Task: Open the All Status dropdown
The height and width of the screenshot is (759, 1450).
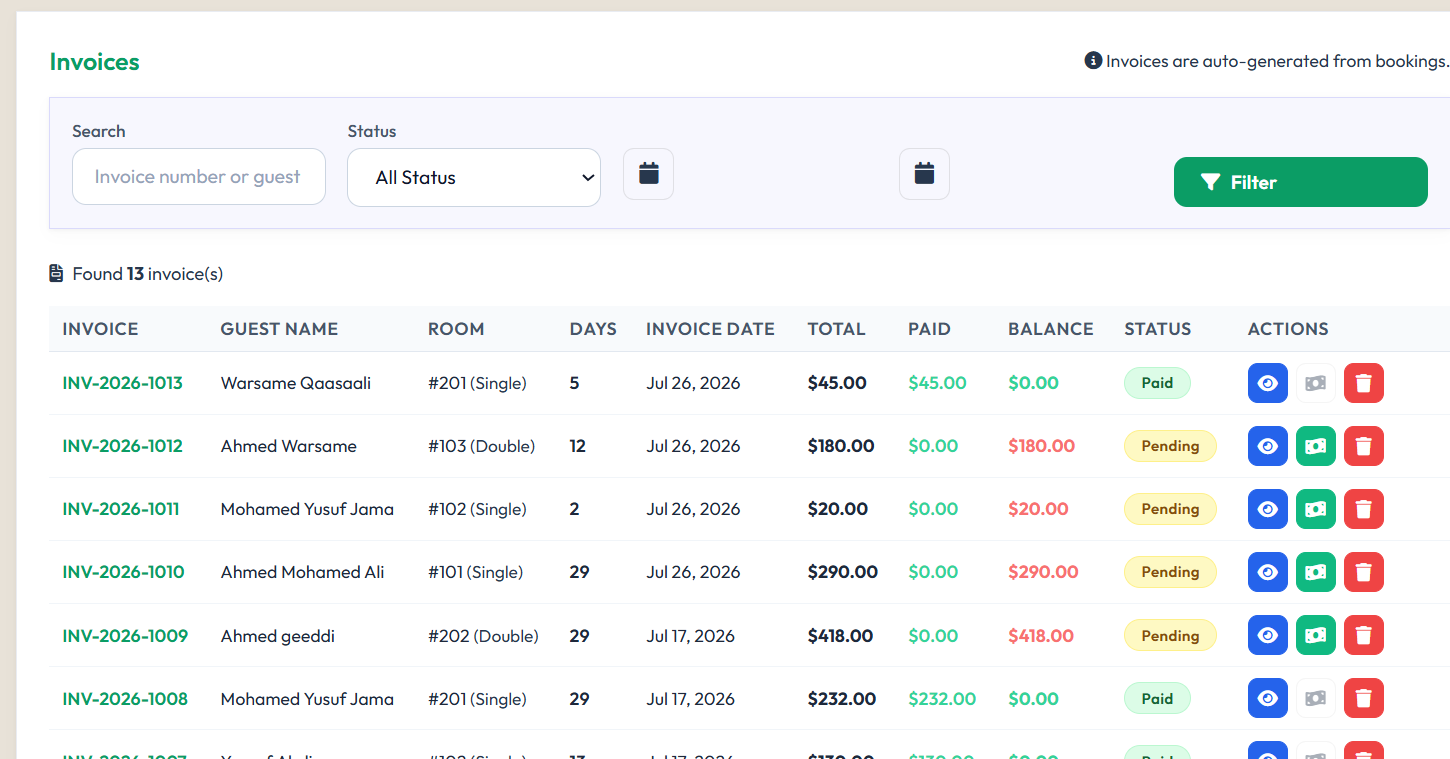Action: click(474, 178)
